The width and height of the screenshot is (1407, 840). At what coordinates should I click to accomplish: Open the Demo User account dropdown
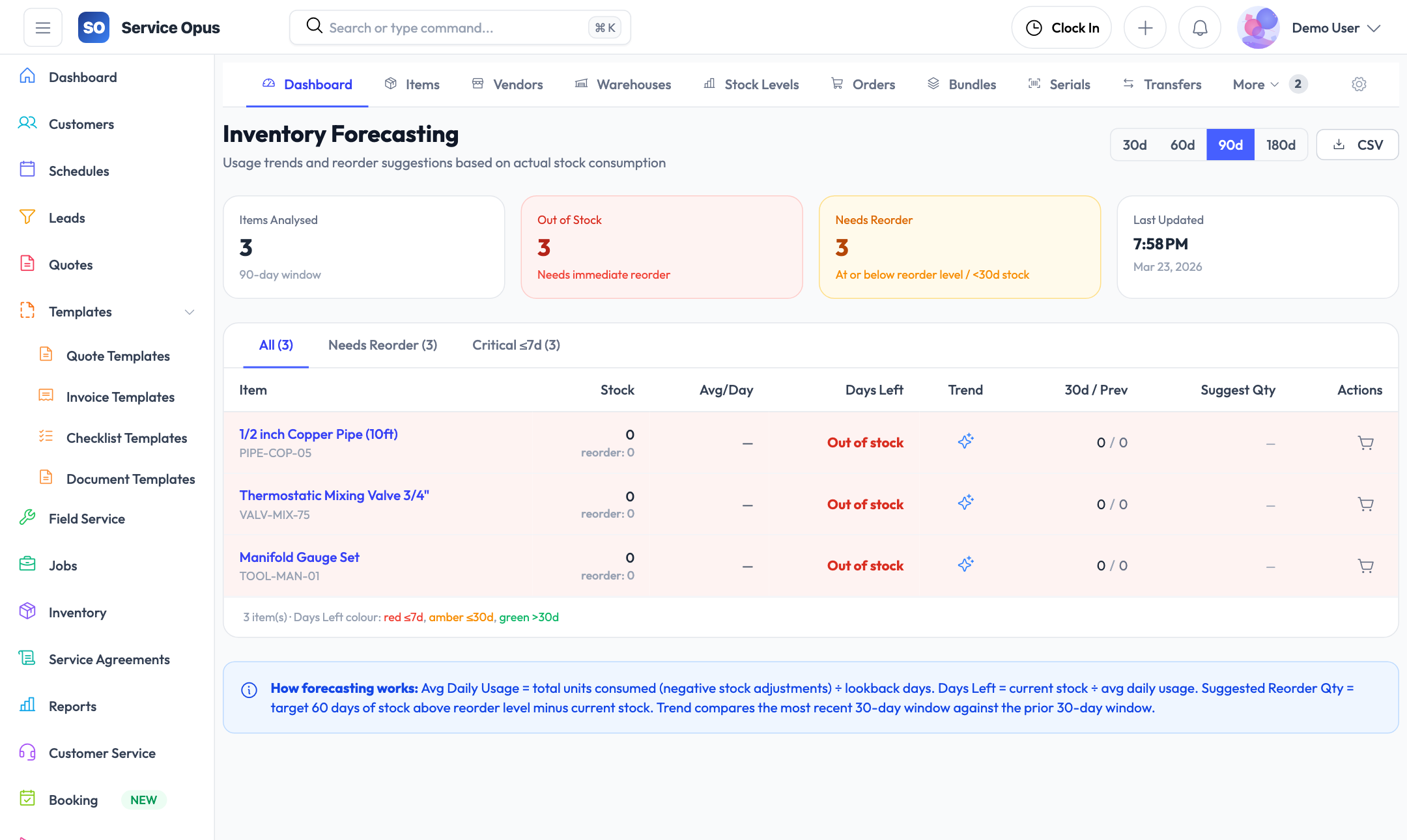click(x=1327, y=27)
